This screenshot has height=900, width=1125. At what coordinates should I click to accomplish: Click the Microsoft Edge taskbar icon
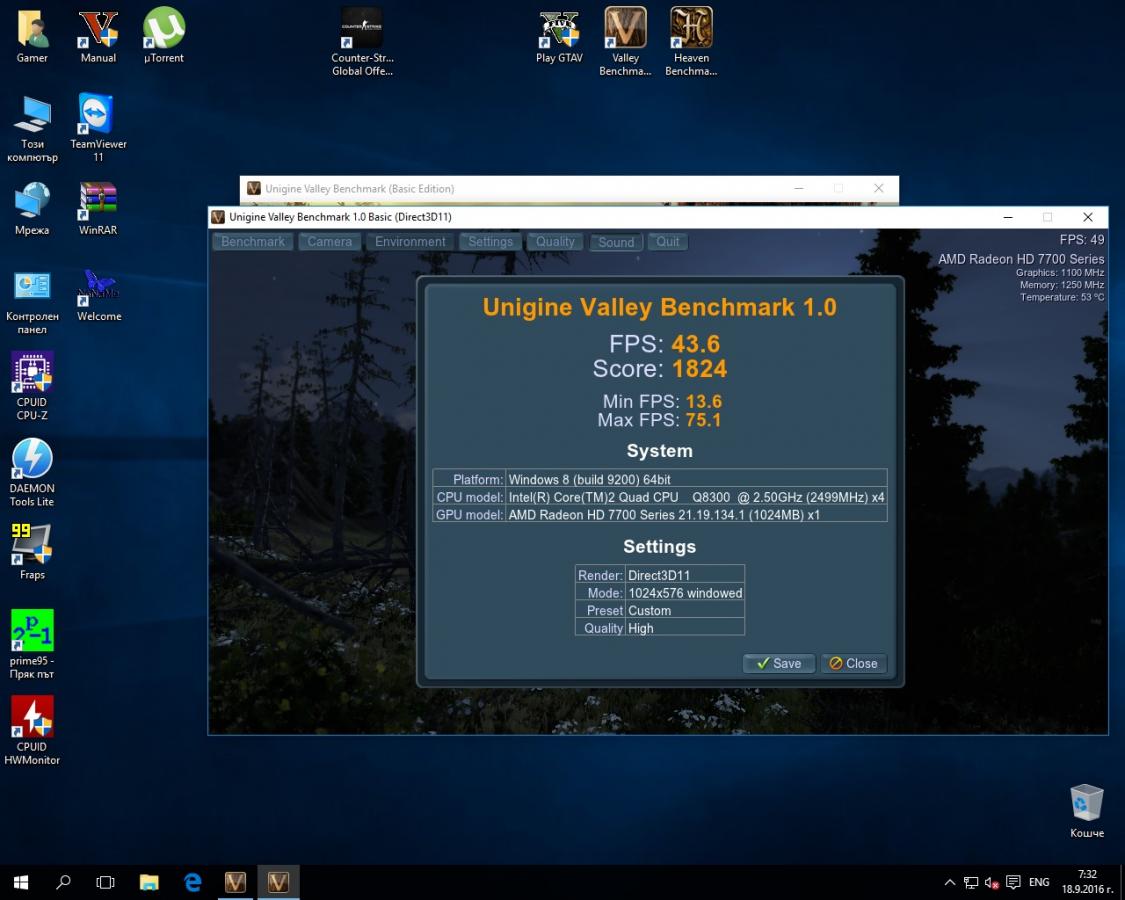pyautogui.click(x=193, y=882)
